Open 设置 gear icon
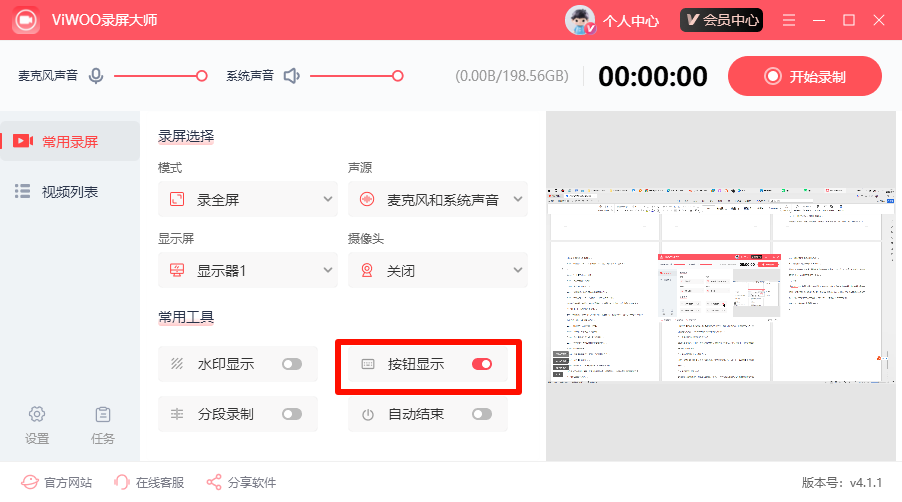The image size is (902, 502). pyautogui.click(x=37, y=414)
